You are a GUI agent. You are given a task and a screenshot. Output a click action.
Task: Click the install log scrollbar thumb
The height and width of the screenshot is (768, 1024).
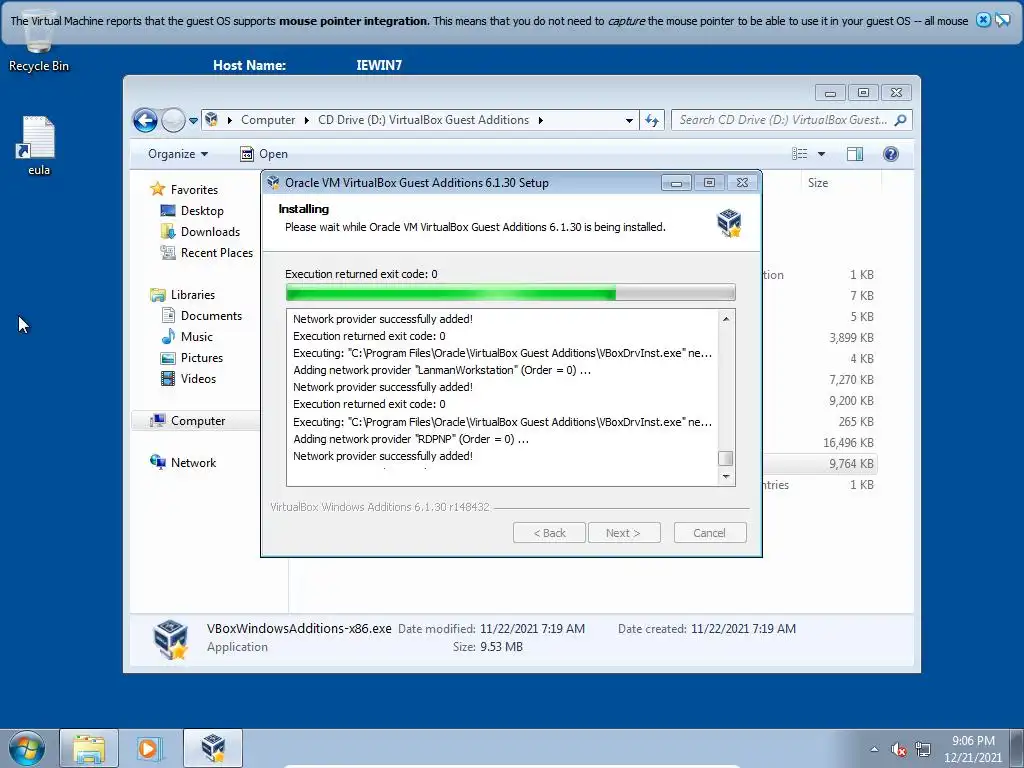pos(726,458)
